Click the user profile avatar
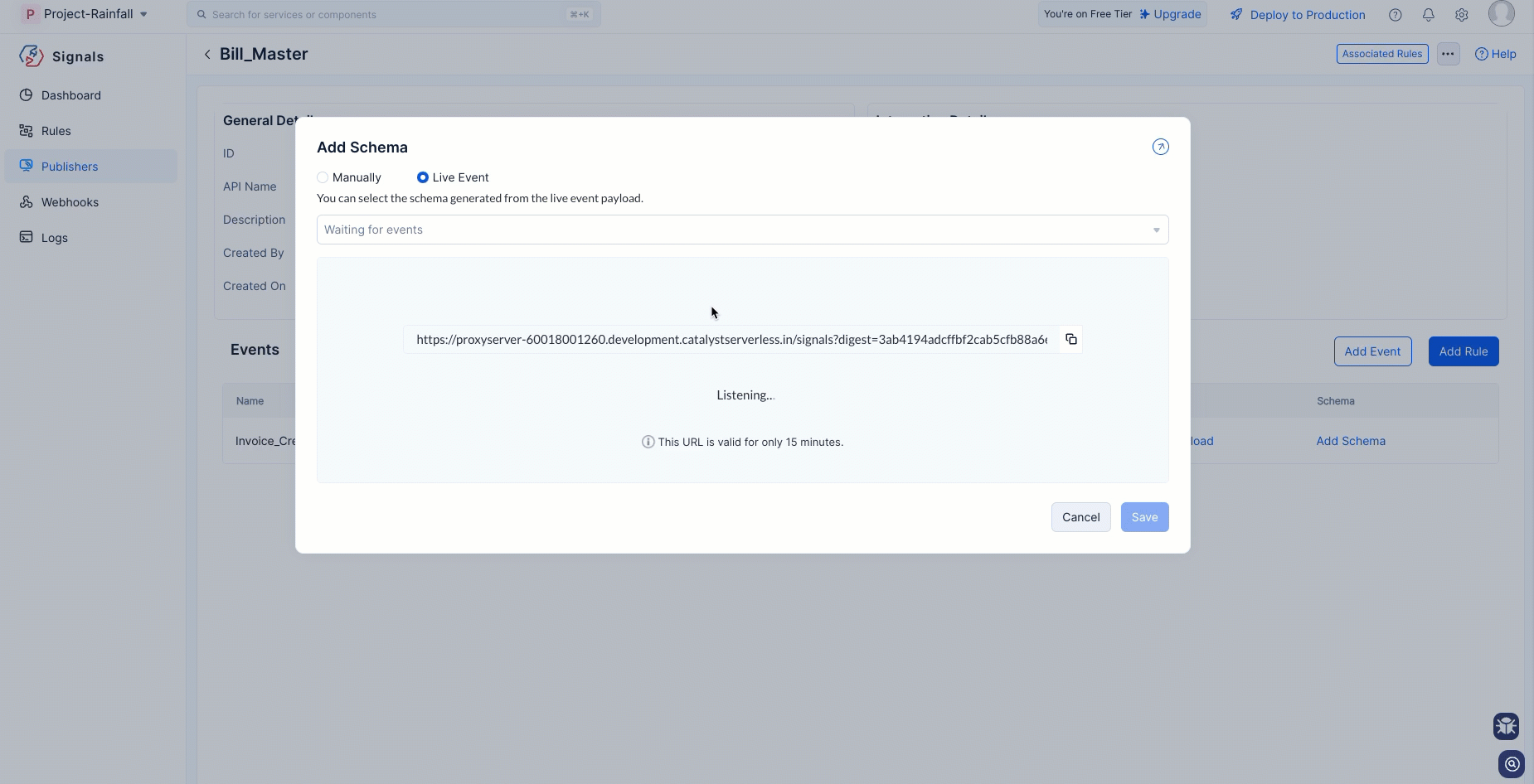 tap(1501, 13)
